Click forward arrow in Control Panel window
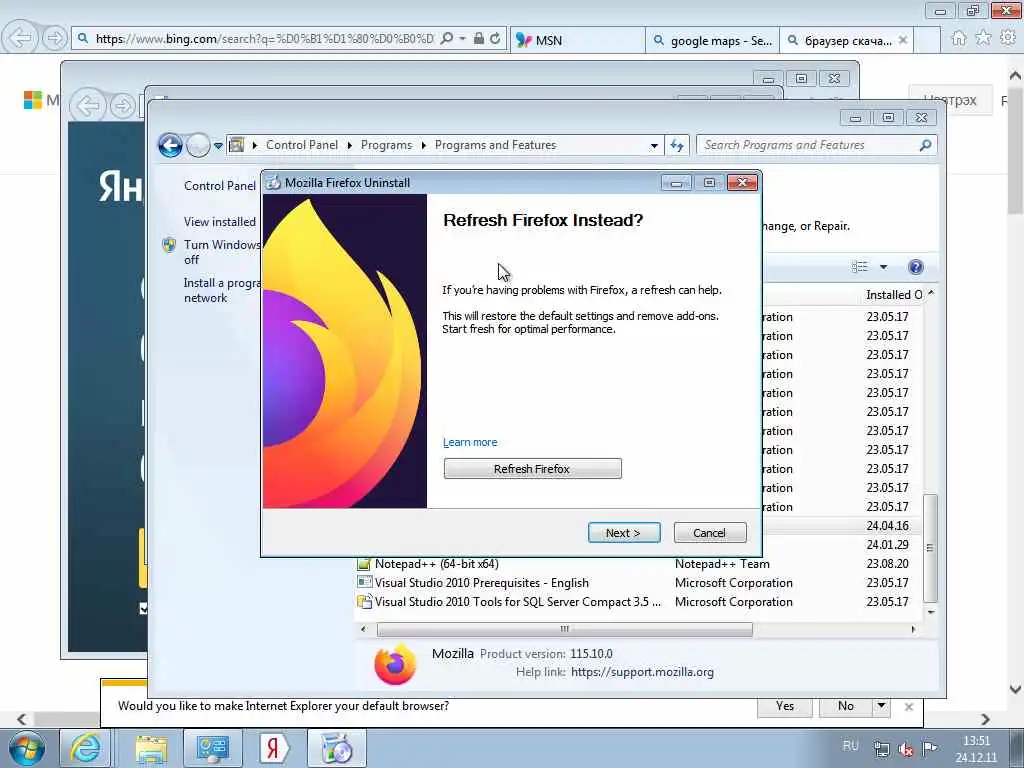Image resolution: width=1024 pixels, height=768 pixels. point(197,145)
